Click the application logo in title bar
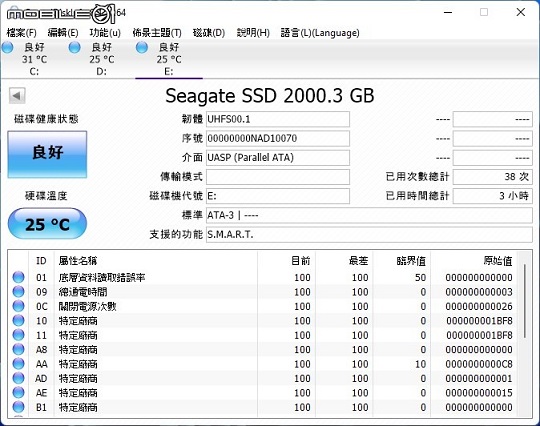 coord(61,14)
